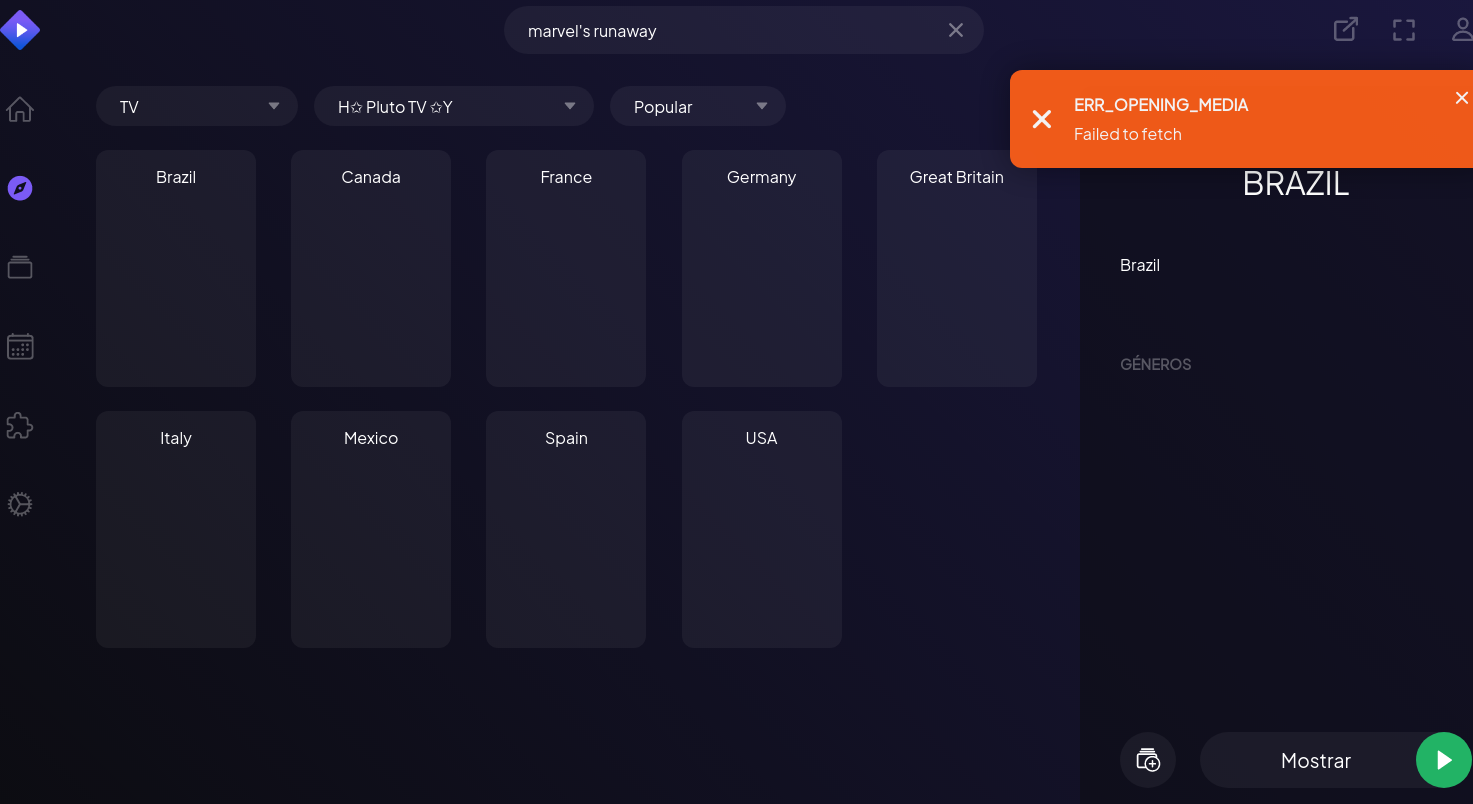Image resolution: width=1473 pixels, height=804 pixels.
Task: Select the France card
Action: click(x=566, y=268)
